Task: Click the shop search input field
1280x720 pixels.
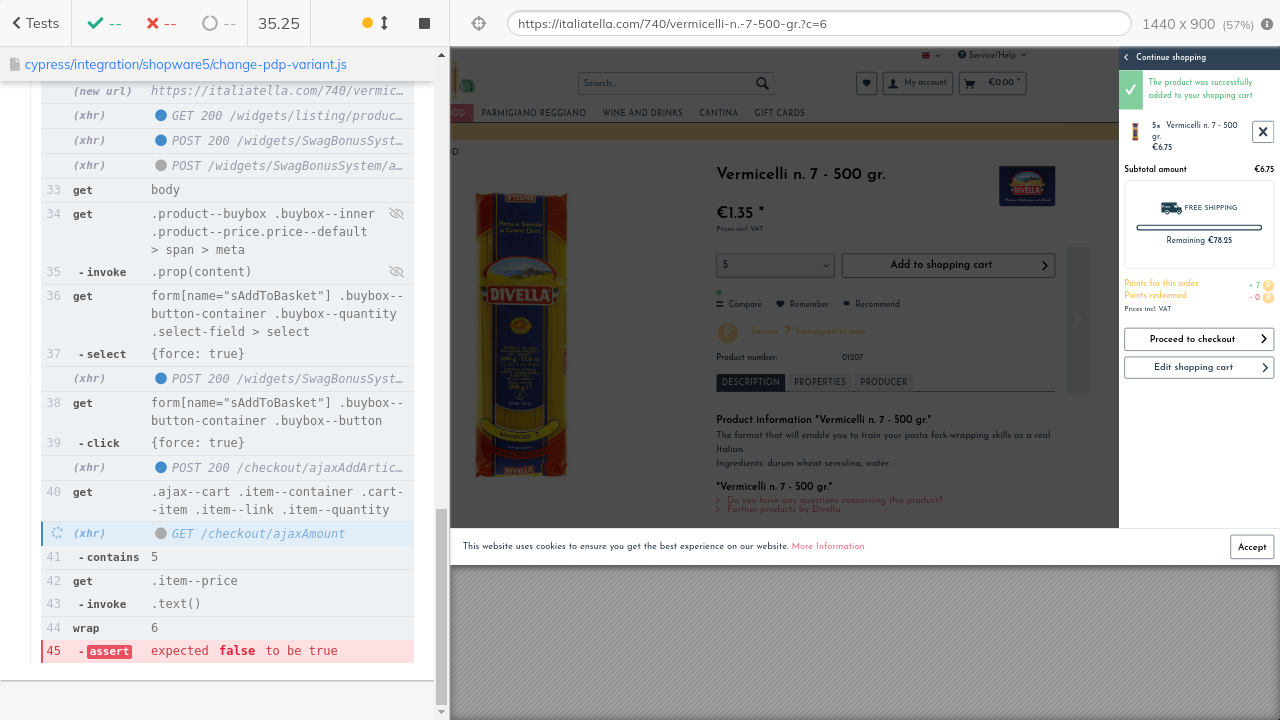Action: click(x=665, y=83)
